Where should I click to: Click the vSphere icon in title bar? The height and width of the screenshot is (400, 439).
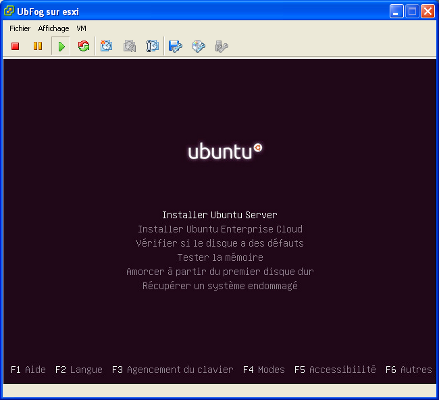9,11
